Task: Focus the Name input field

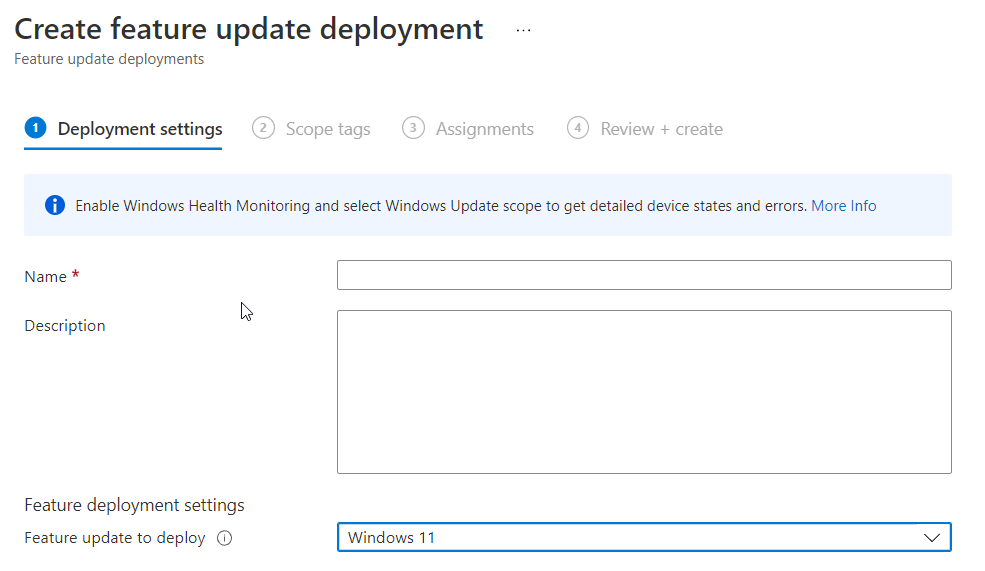Action: point(644,275)
